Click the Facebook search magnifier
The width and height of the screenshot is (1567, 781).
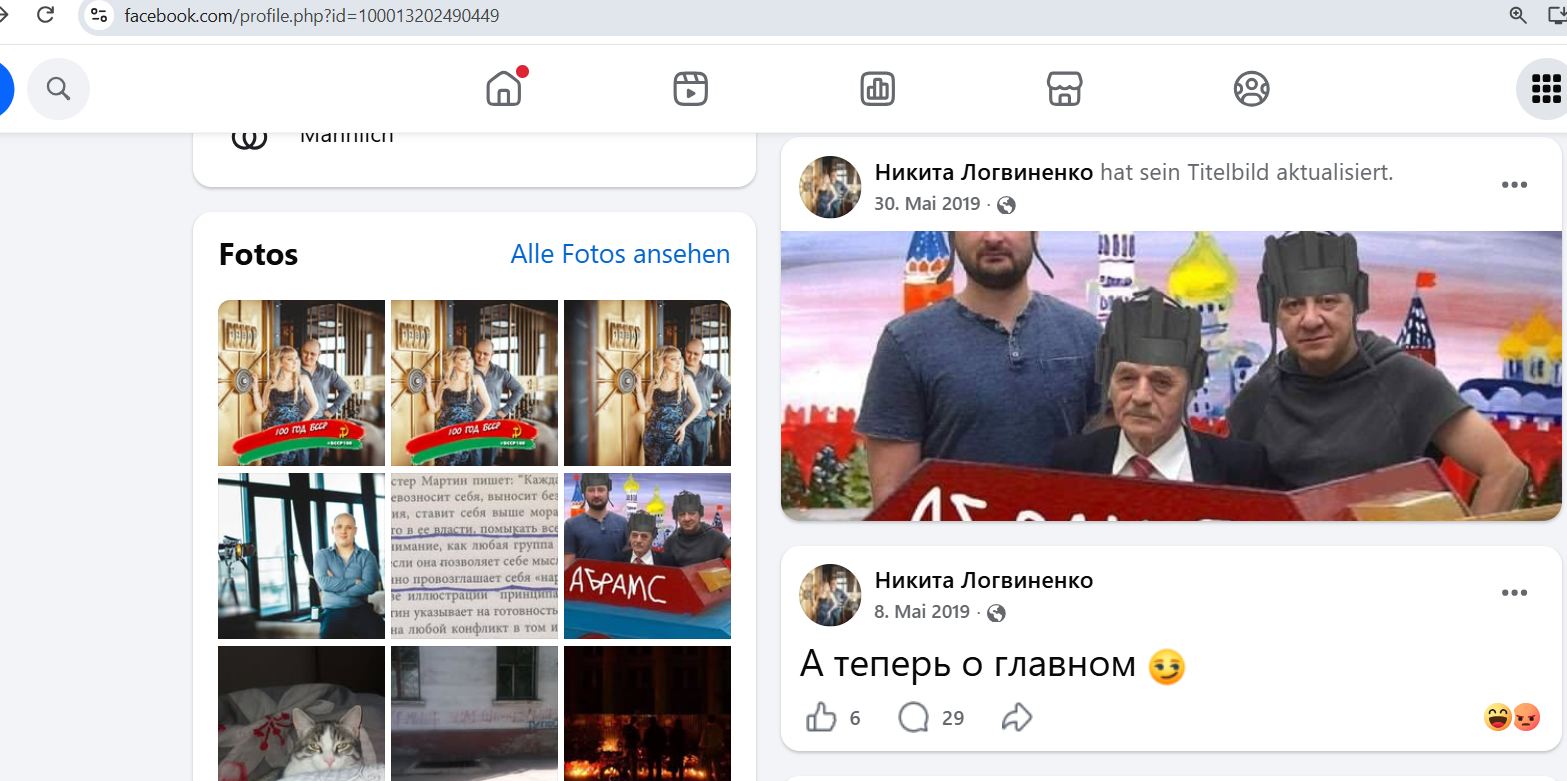58,89
